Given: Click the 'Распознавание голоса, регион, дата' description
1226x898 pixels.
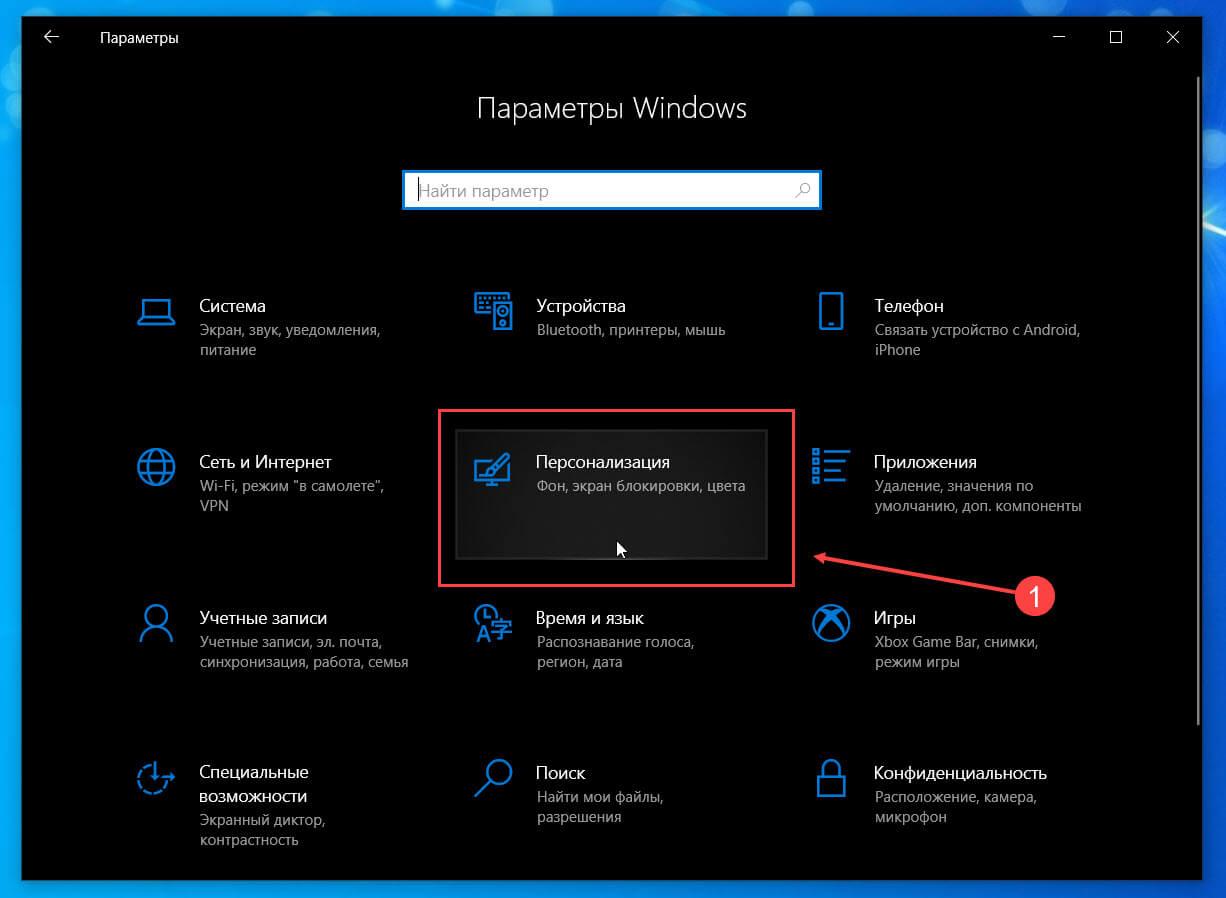Looking at the screenshot, I should click(x=615, y=652).
